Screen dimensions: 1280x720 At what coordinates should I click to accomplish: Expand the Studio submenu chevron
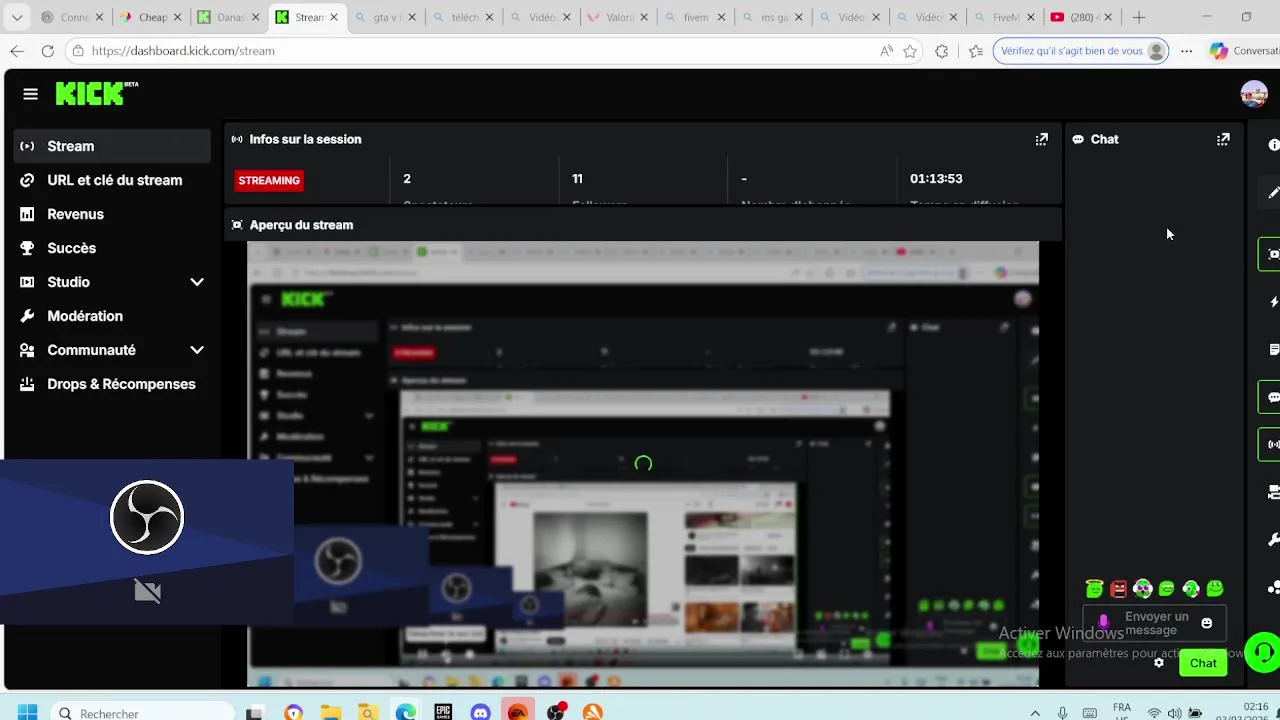197,282
